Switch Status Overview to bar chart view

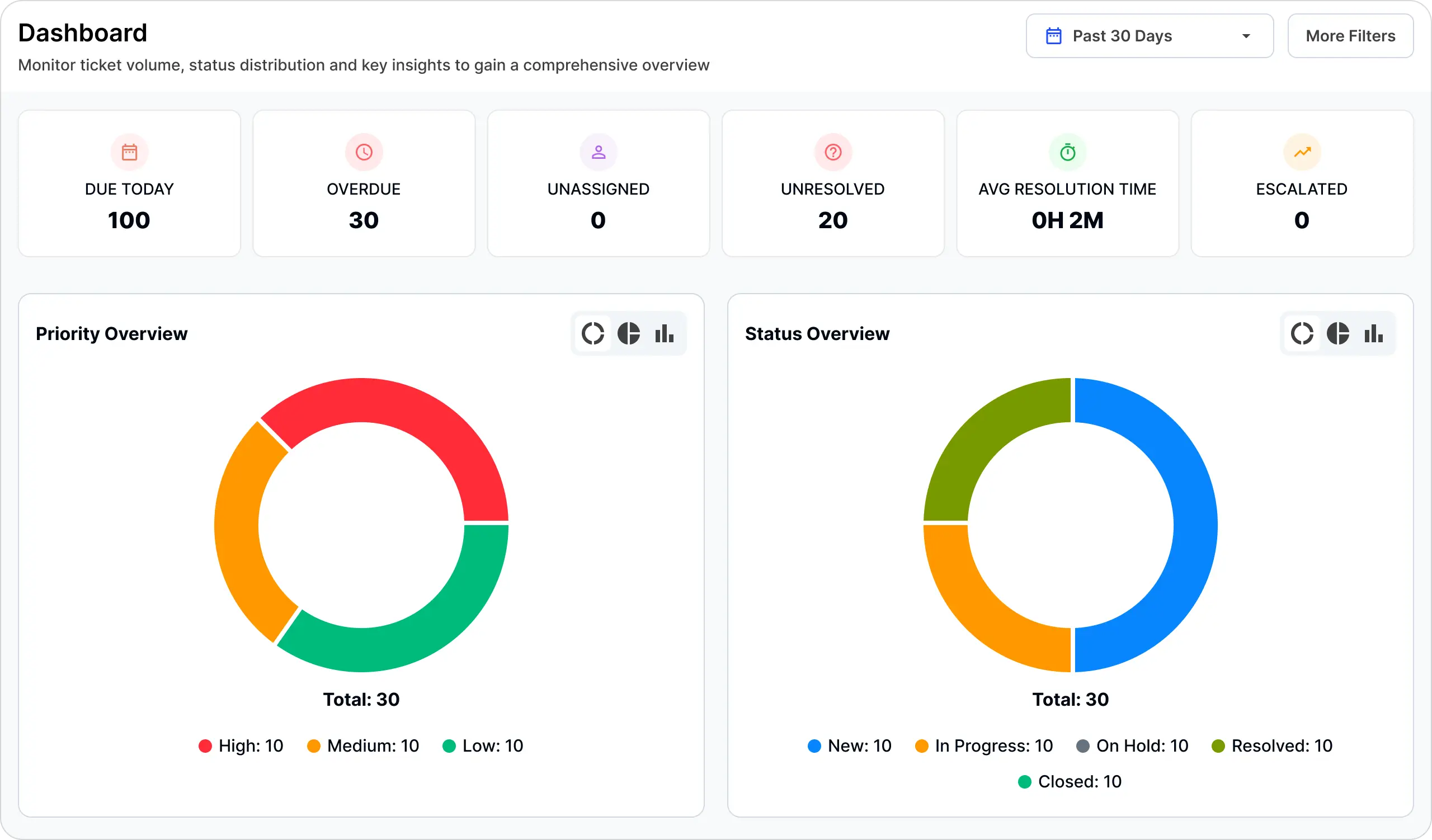click(1373, 333)
